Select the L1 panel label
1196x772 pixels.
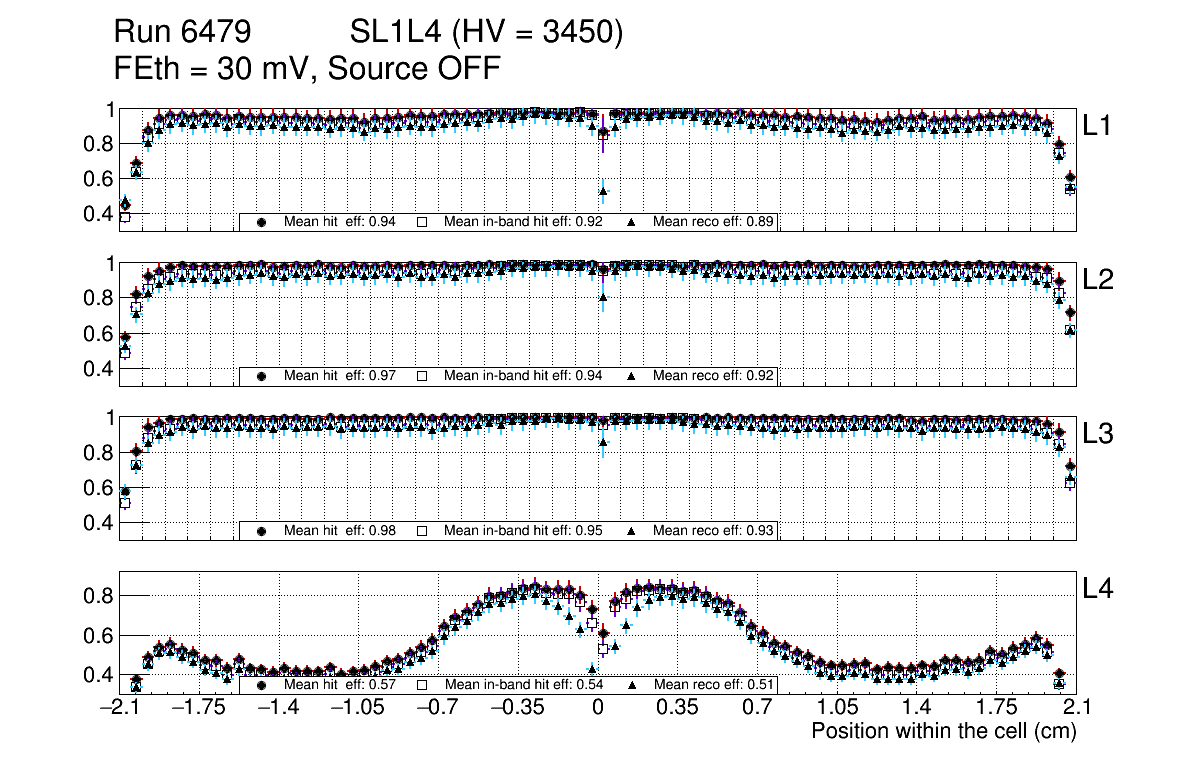(x=1097, y=125)
